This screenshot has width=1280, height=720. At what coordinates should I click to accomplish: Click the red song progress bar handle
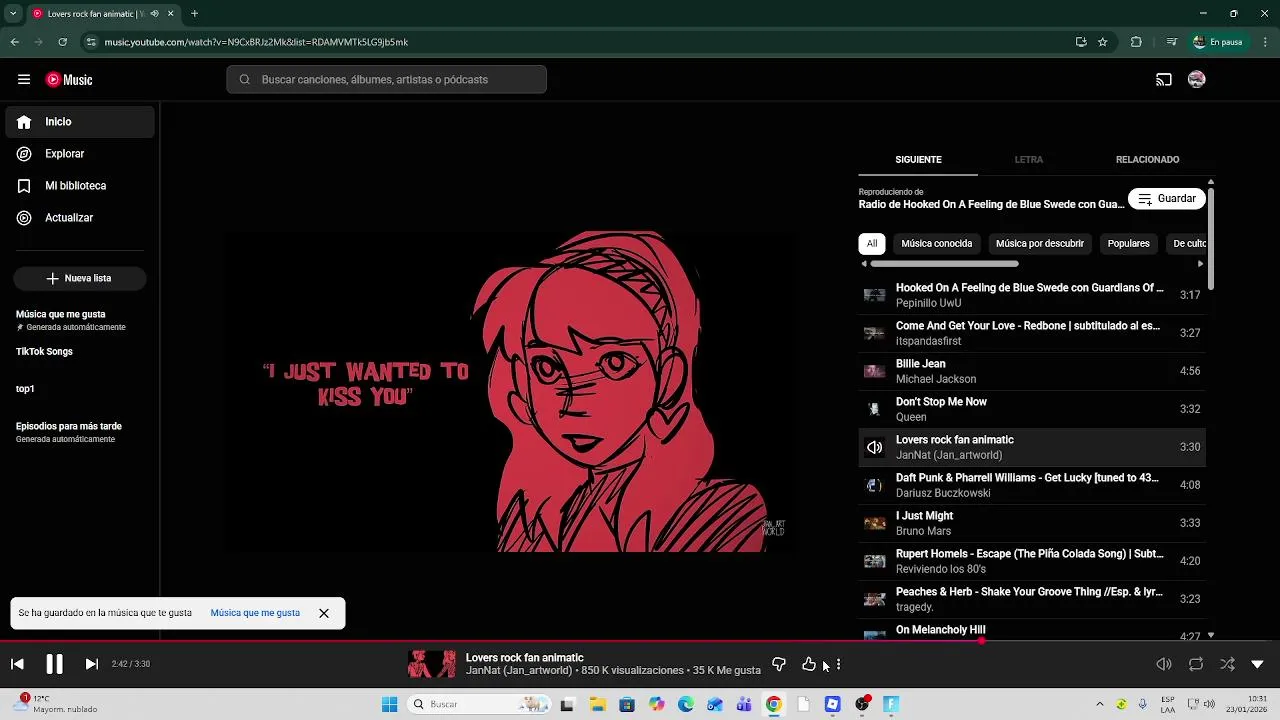pyautogui.click(x=981, y=641)
